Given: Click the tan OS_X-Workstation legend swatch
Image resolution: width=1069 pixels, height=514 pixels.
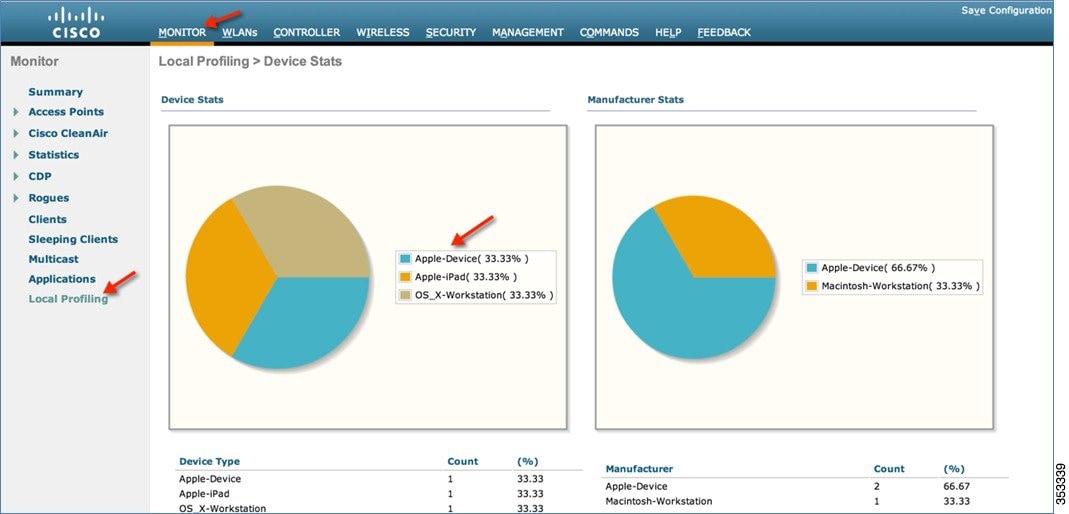Looking at the screenshot, I should click(x=405, y=295).
